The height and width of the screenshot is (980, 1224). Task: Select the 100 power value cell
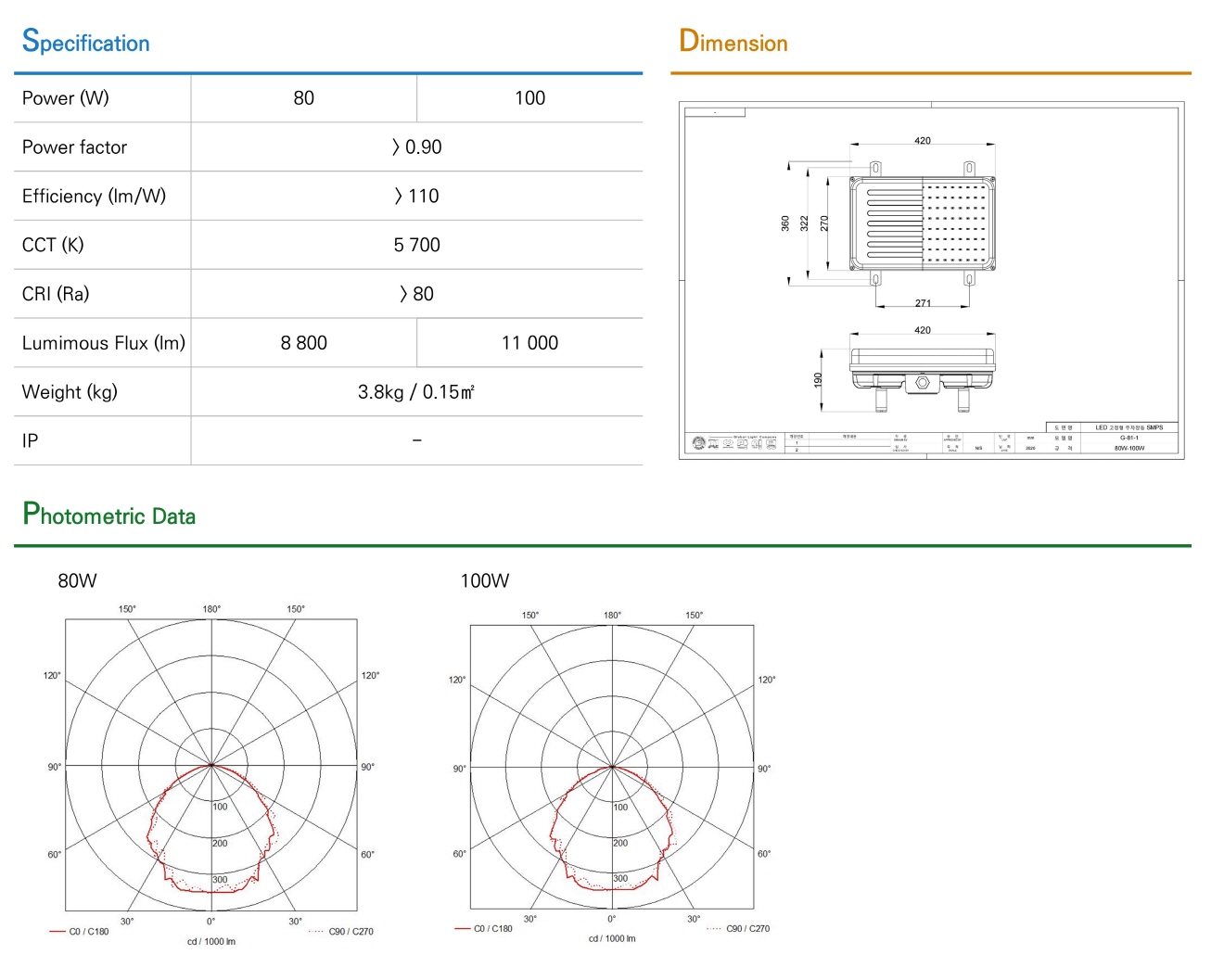point(529,98)
